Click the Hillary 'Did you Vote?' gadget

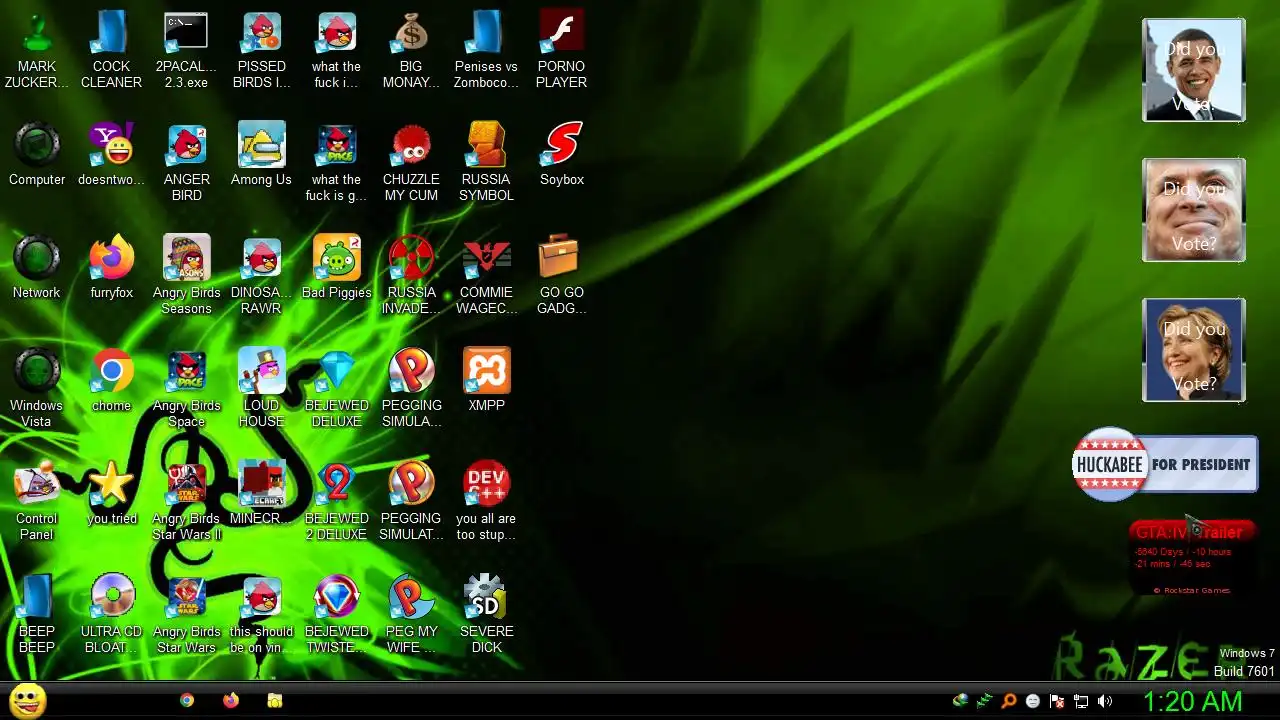coord(1194,350)
